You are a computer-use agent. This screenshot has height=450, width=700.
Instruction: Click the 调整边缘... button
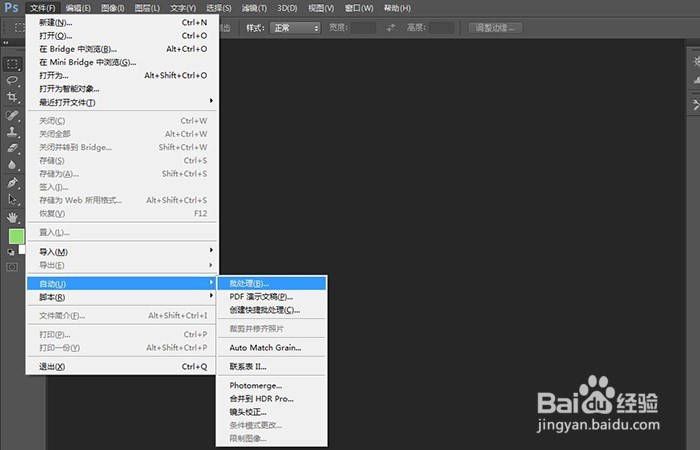(x=495, y=28)
